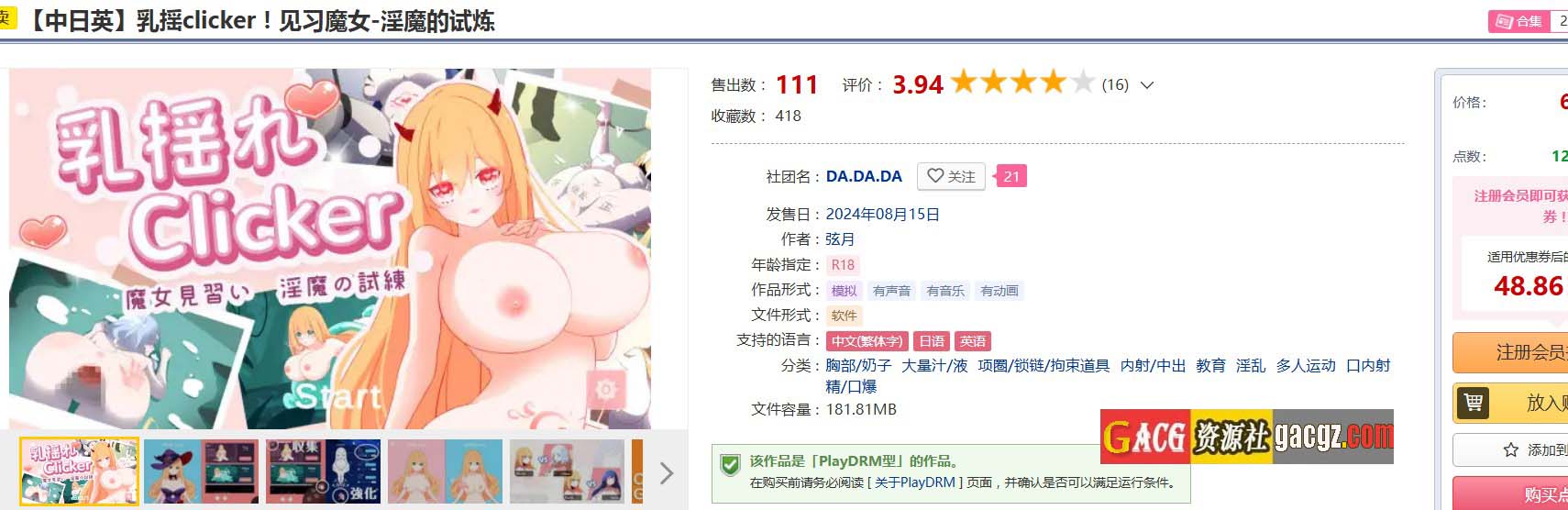Select the 胸部/奶子 category tag

coord(858,365)
